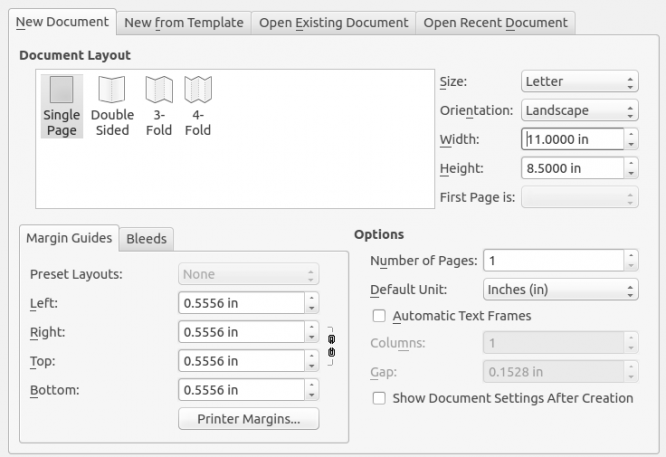This screenshot has height=457, width=666.
Task: Click the Left margin stepper arrows
Action: point(311,302)
